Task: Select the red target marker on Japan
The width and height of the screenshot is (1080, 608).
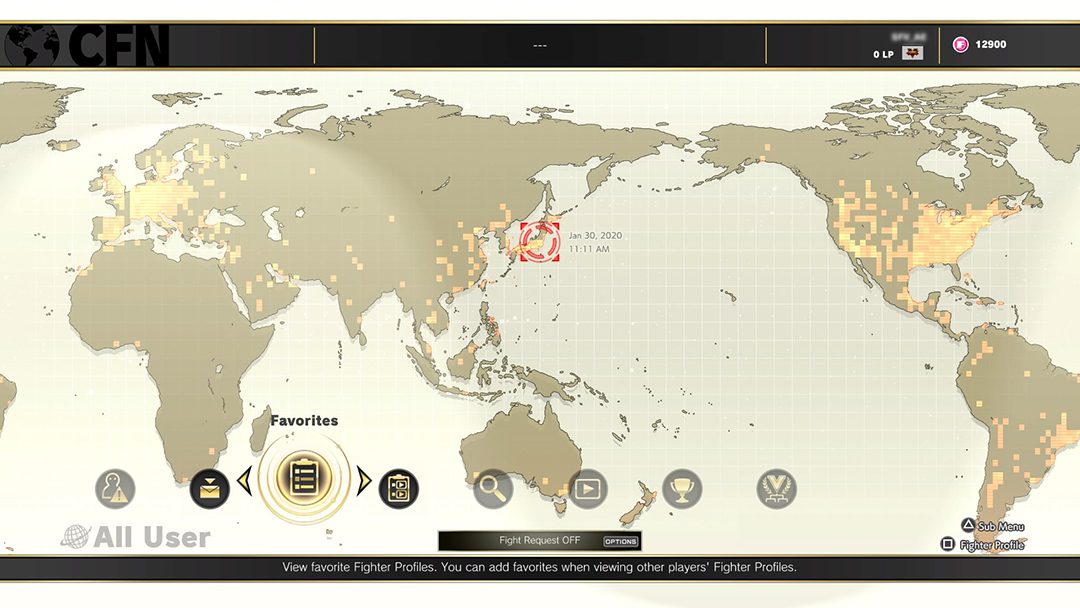Action: [x=539, y=242]
